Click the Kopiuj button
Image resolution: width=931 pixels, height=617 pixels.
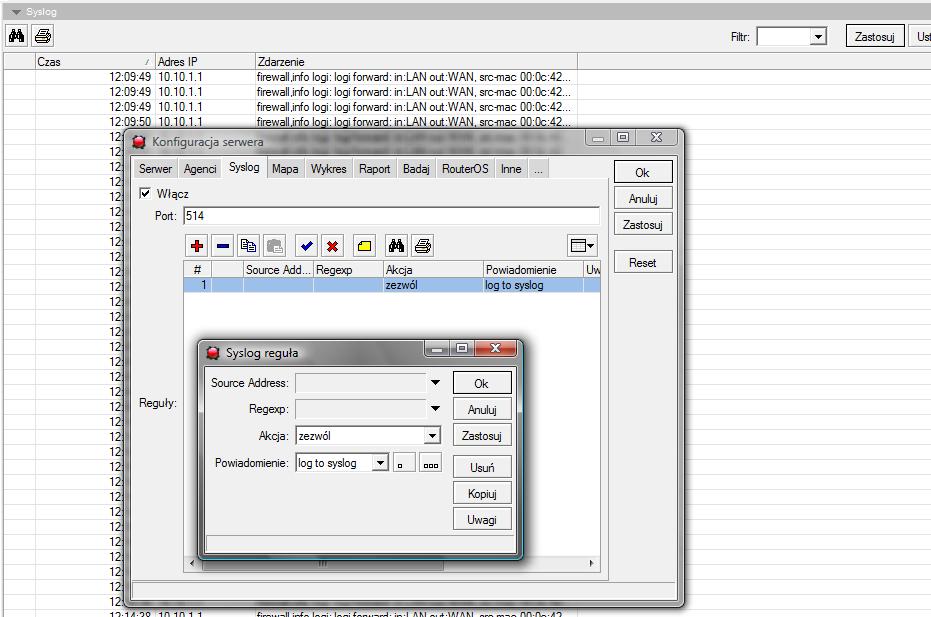[482, 493]
